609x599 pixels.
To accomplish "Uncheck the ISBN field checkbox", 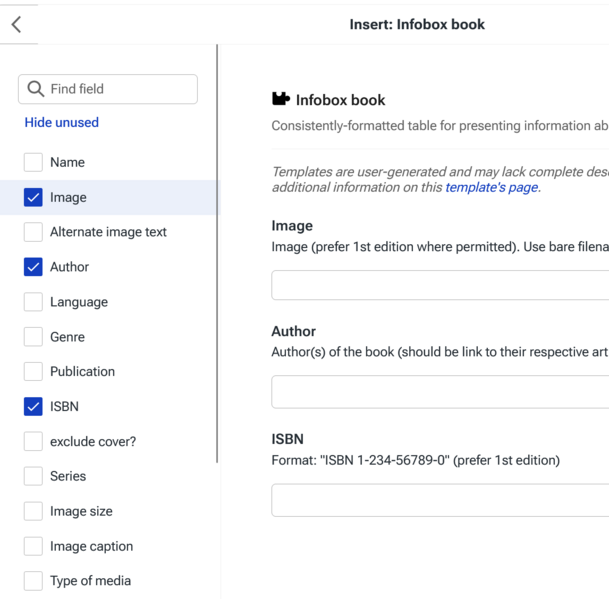I will [33, 406].
